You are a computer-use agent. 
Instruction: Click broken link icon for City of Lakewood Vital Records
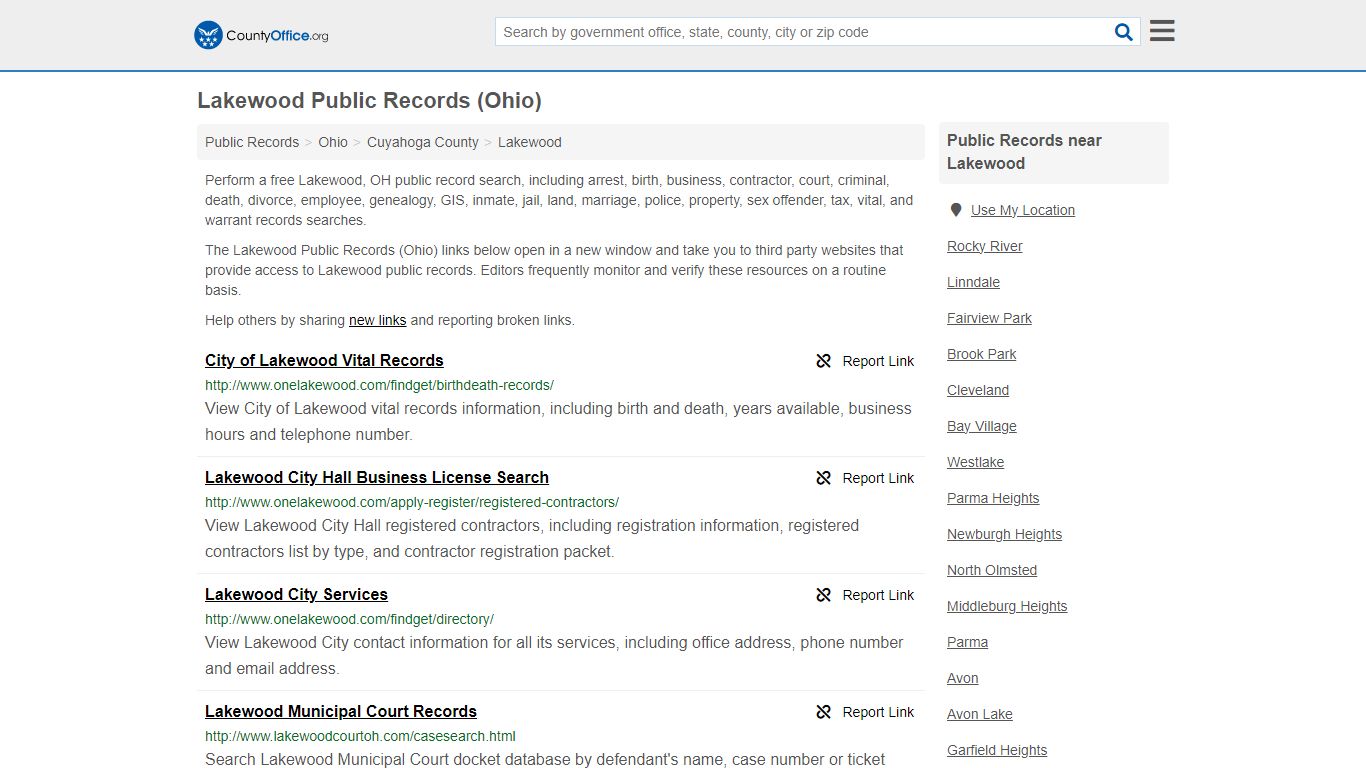(x=824, y=361)
